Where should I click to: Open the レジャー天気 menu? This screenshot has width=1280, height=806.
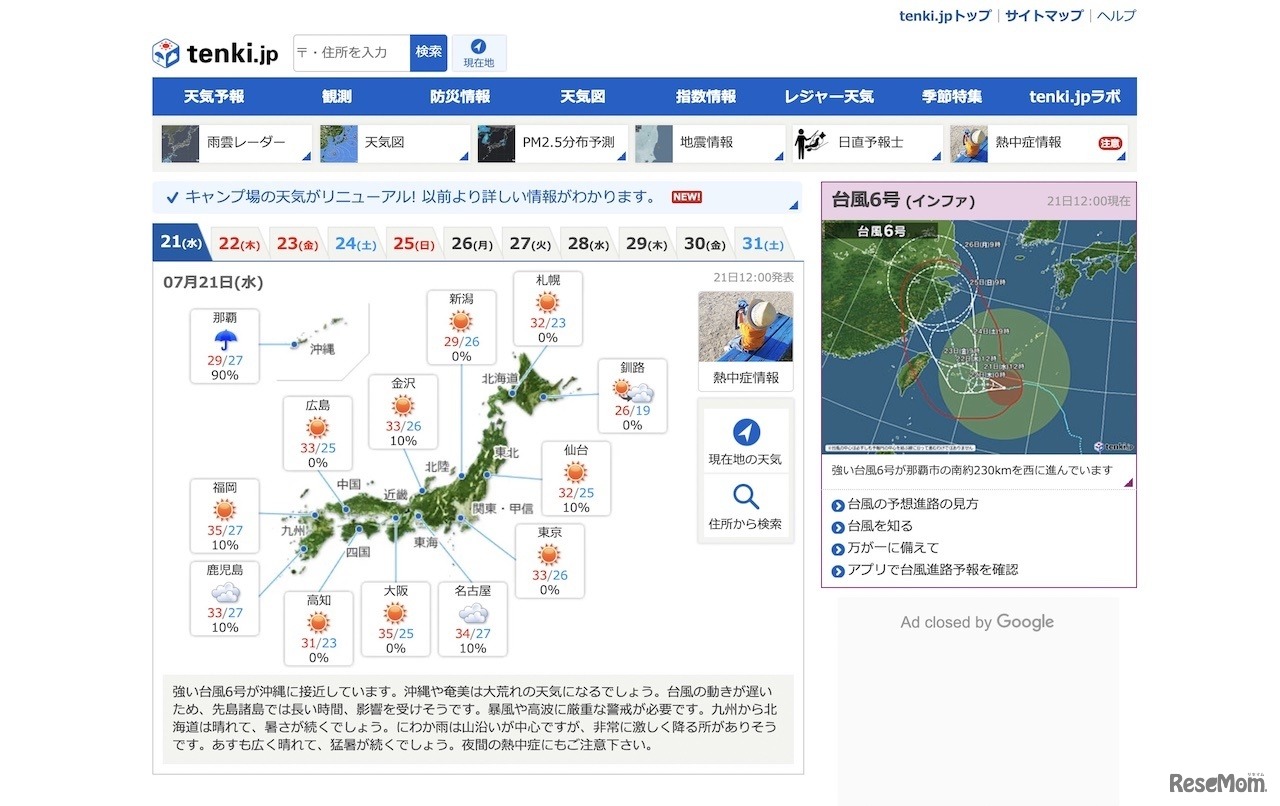(x=829, y=96)
